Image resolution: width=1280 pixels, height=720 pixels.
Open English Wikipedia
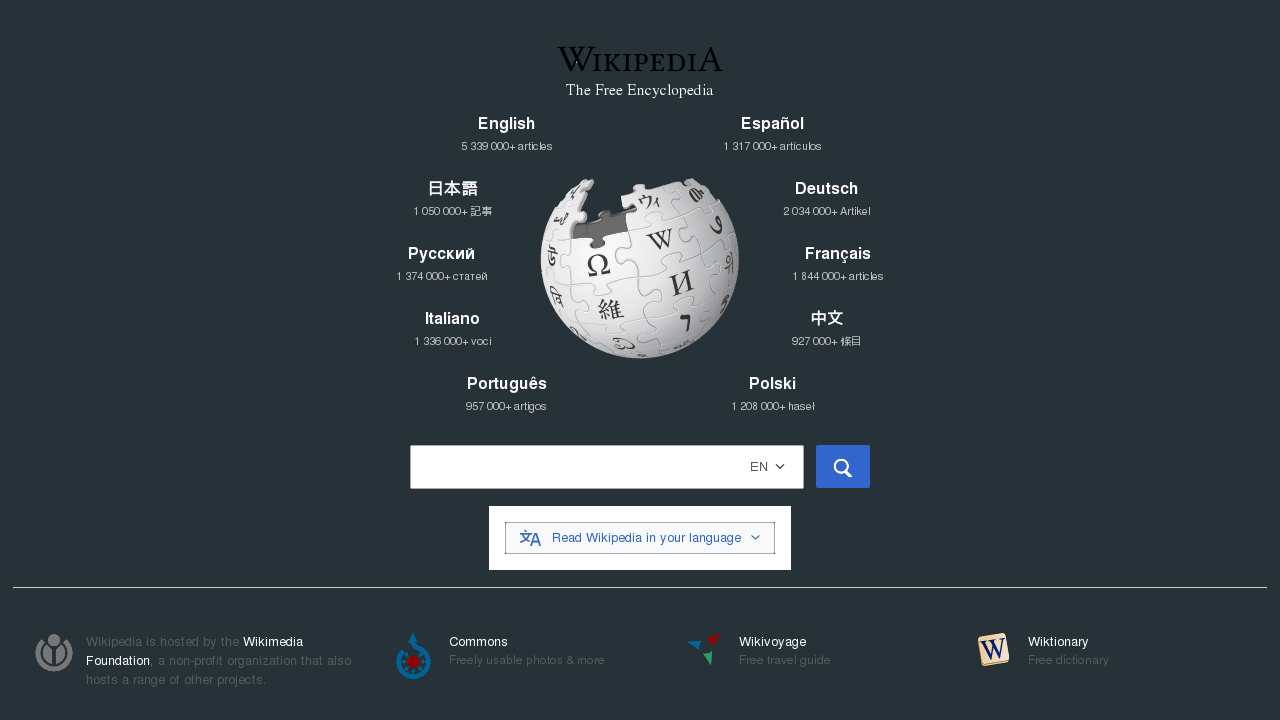coord(506,124)
